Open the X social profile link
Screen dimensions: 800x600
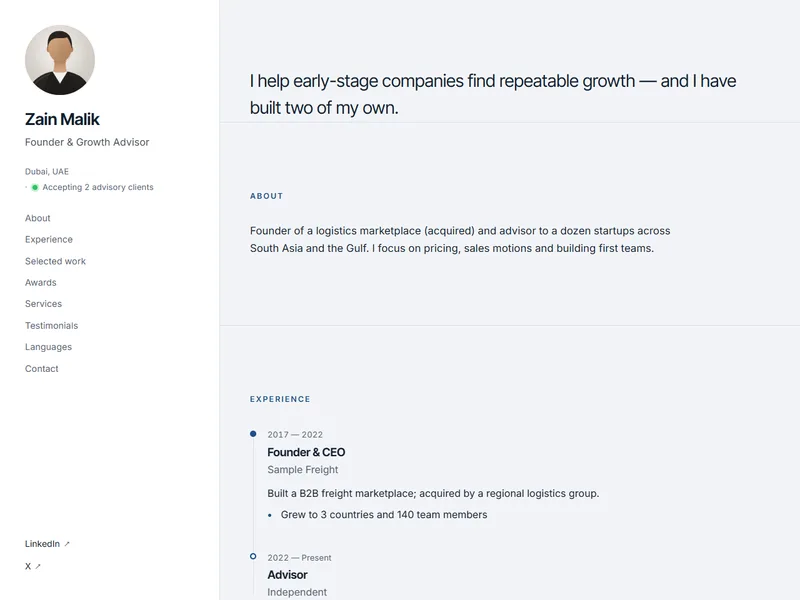tap(33, 566)
